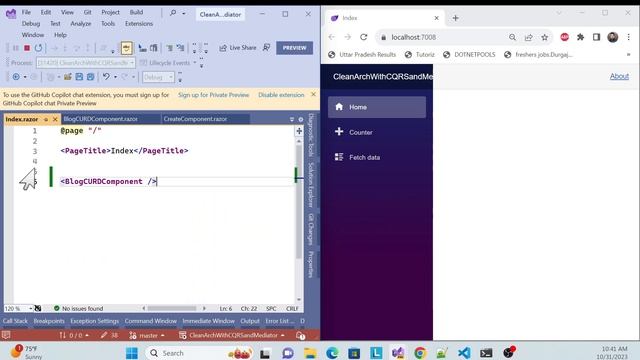Screen dimensions: 640x360
Task: Close the Index.razor editor tab
Action: pyautogui.click(x=55, y=119)
